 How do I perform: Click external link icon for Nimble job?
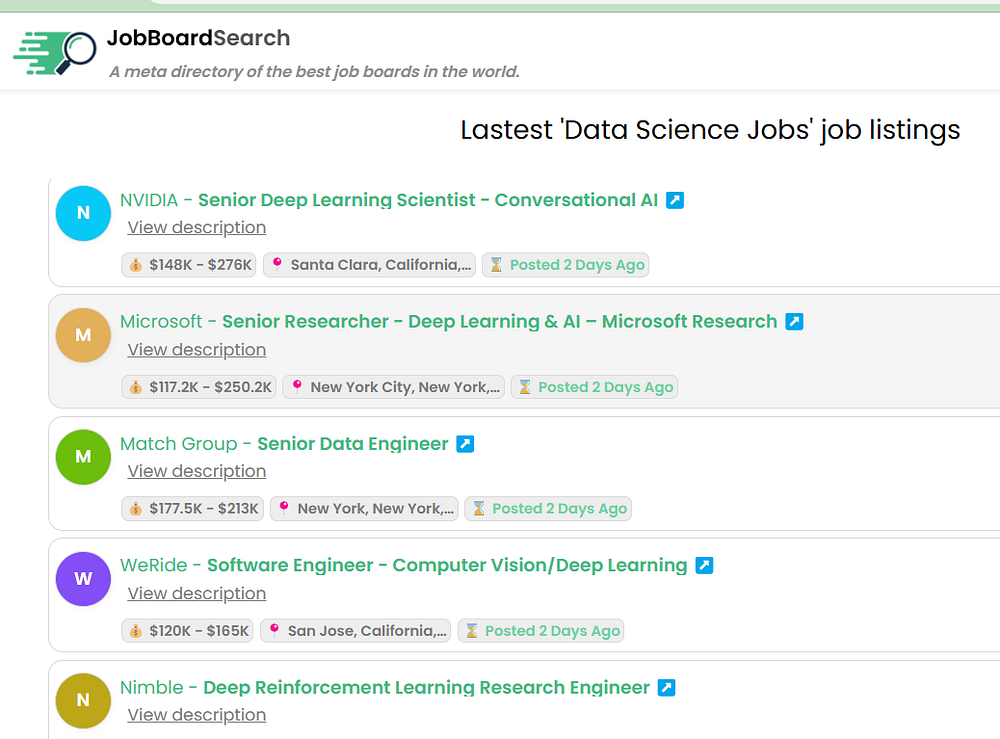[667, 688]
